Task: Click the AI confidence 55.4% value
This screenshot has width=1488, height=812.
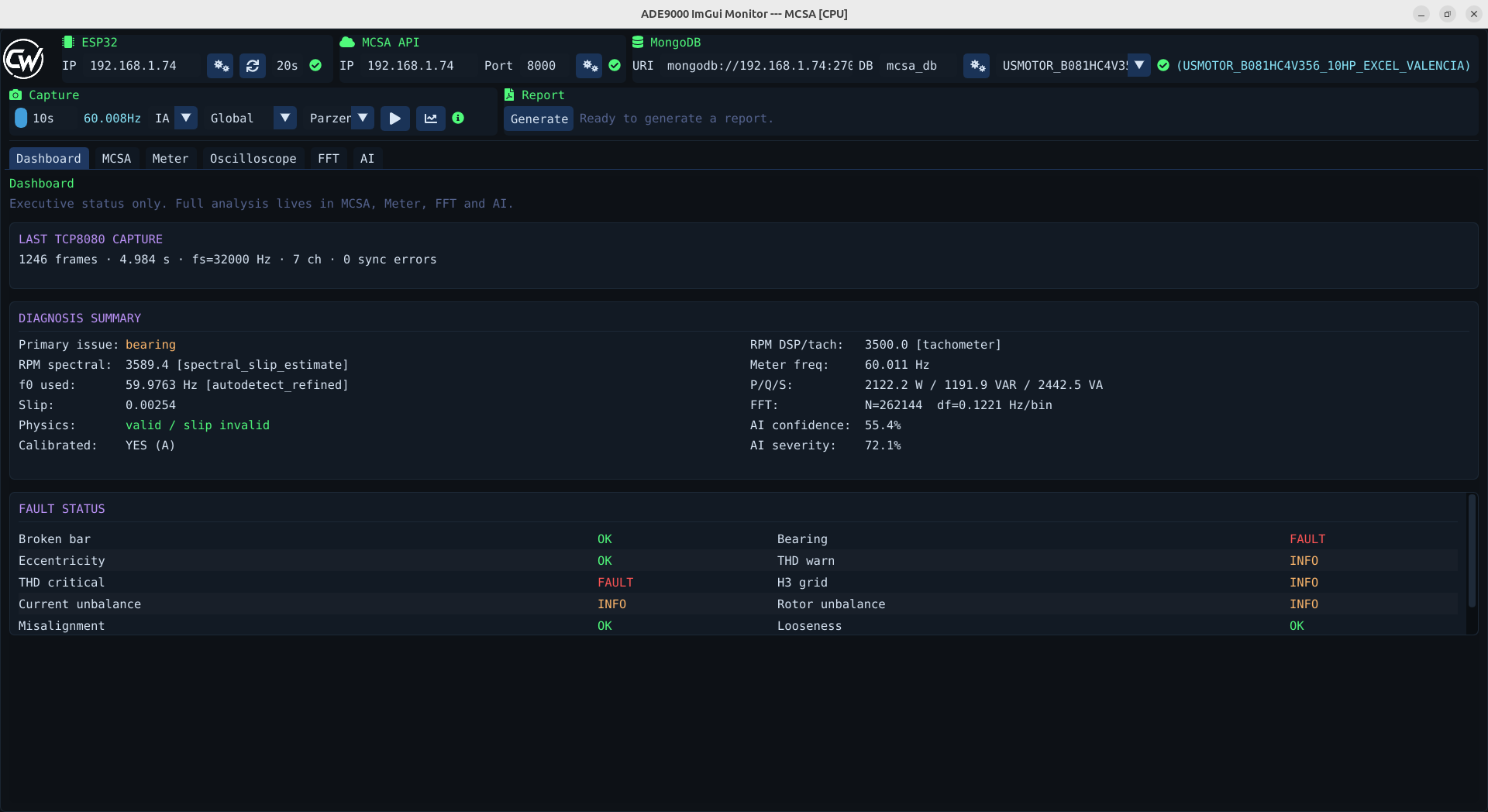Action: pos(883,425)
